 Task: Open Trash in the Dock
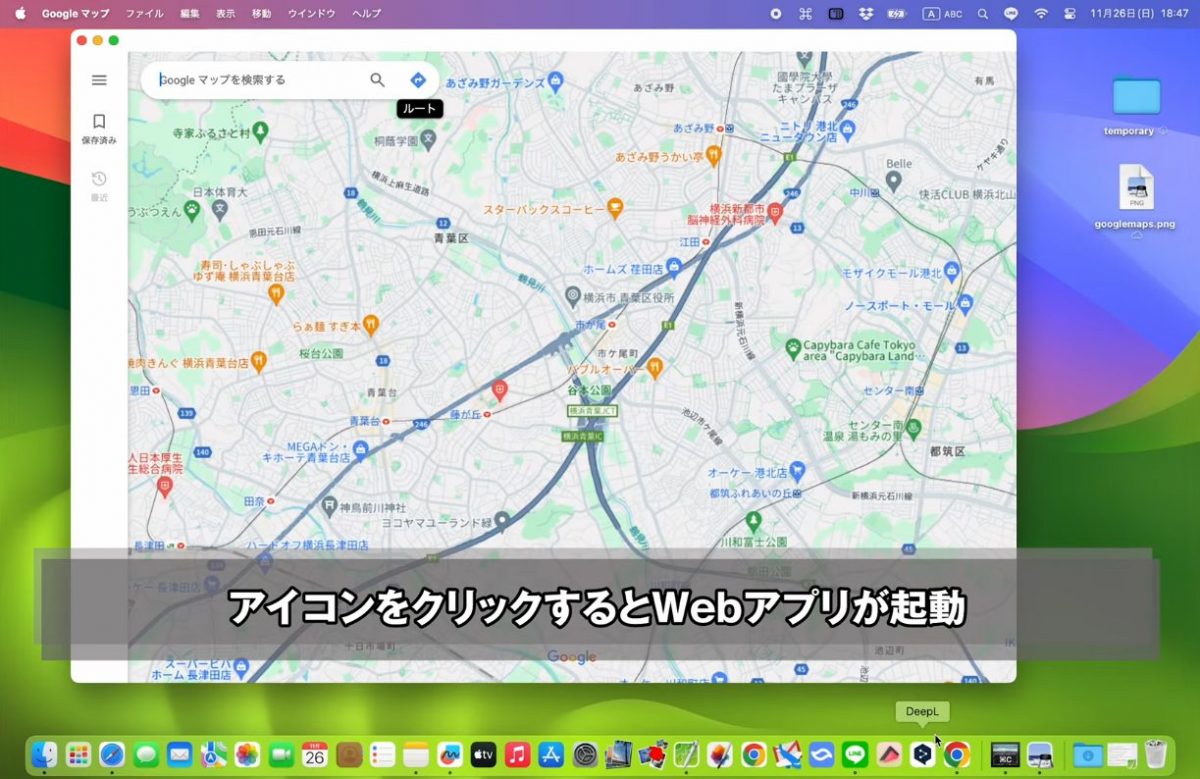(x=1155, y=754)
